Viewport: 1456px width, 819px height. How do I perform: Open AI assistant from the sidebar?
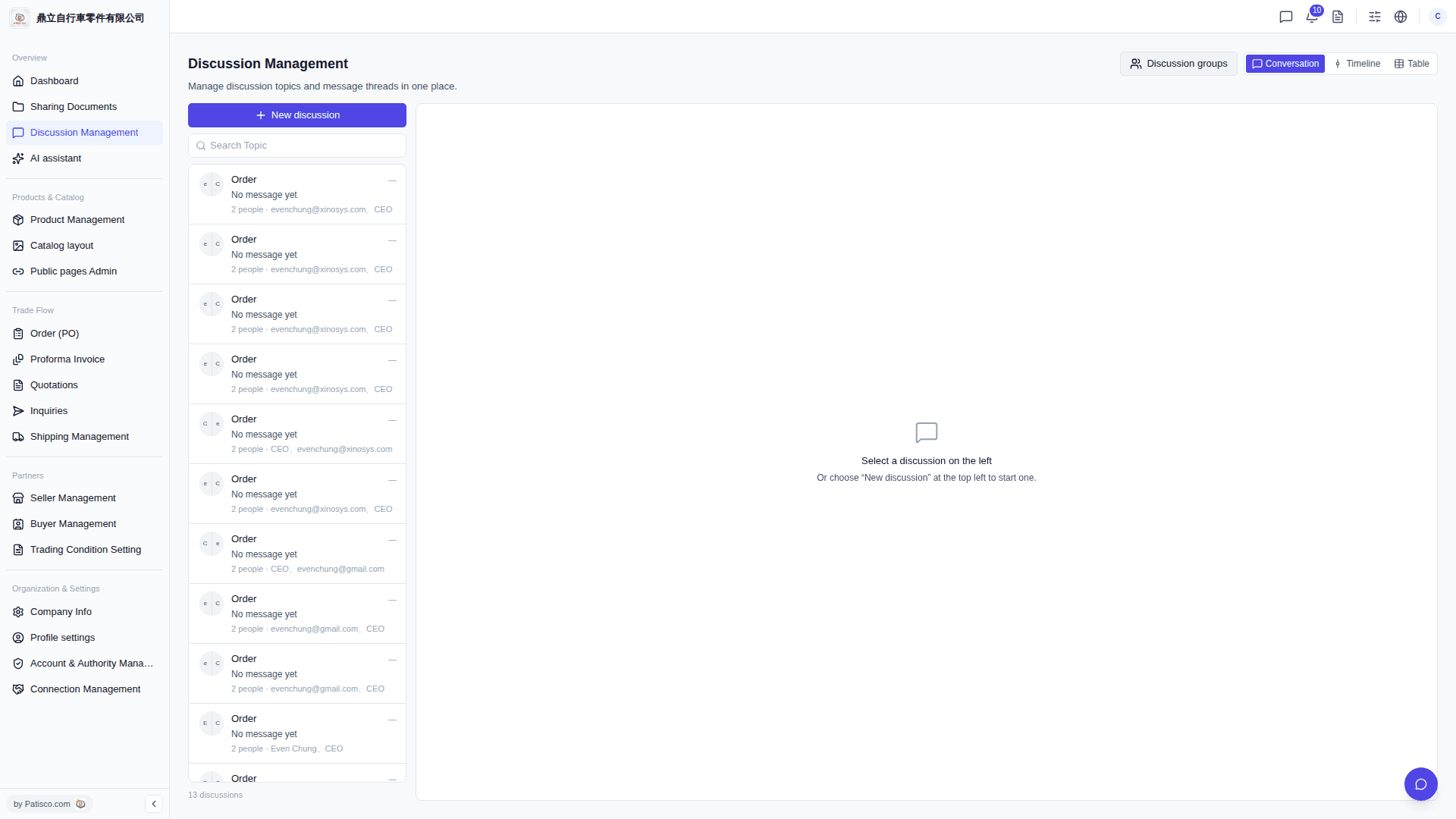click(x=84, y=158)
